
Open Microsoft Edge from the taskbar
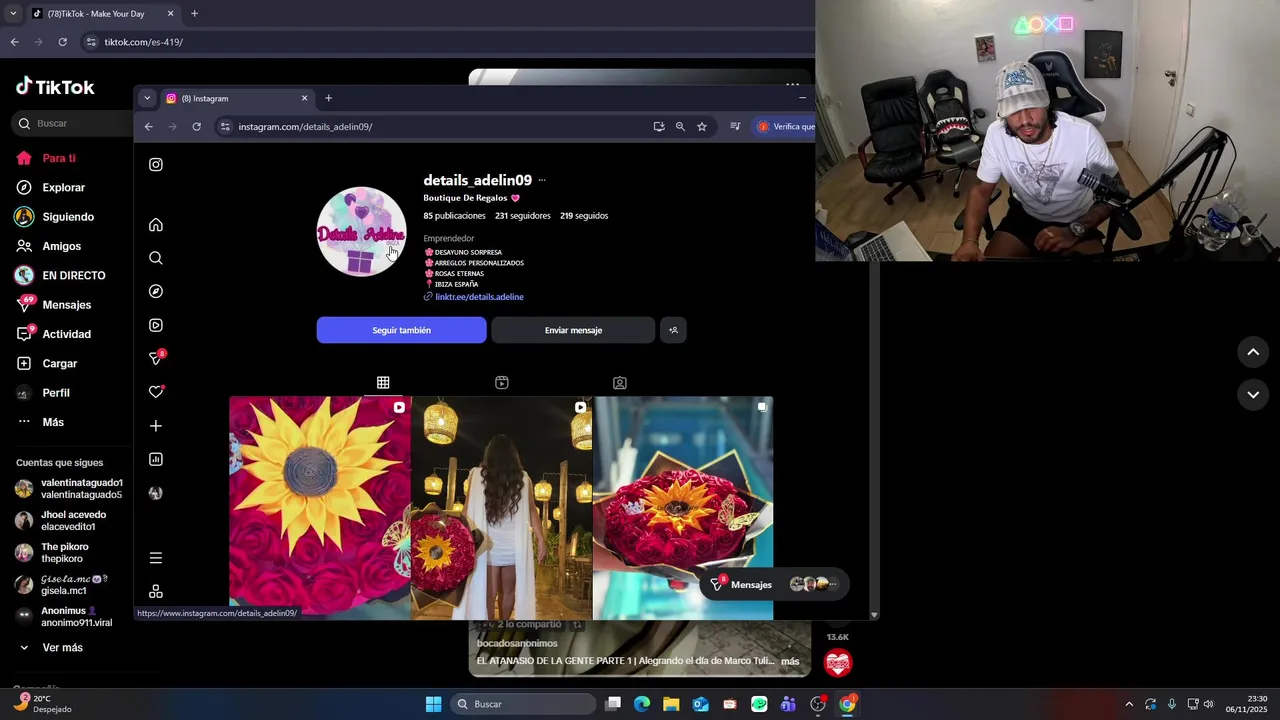pos(642,704)
